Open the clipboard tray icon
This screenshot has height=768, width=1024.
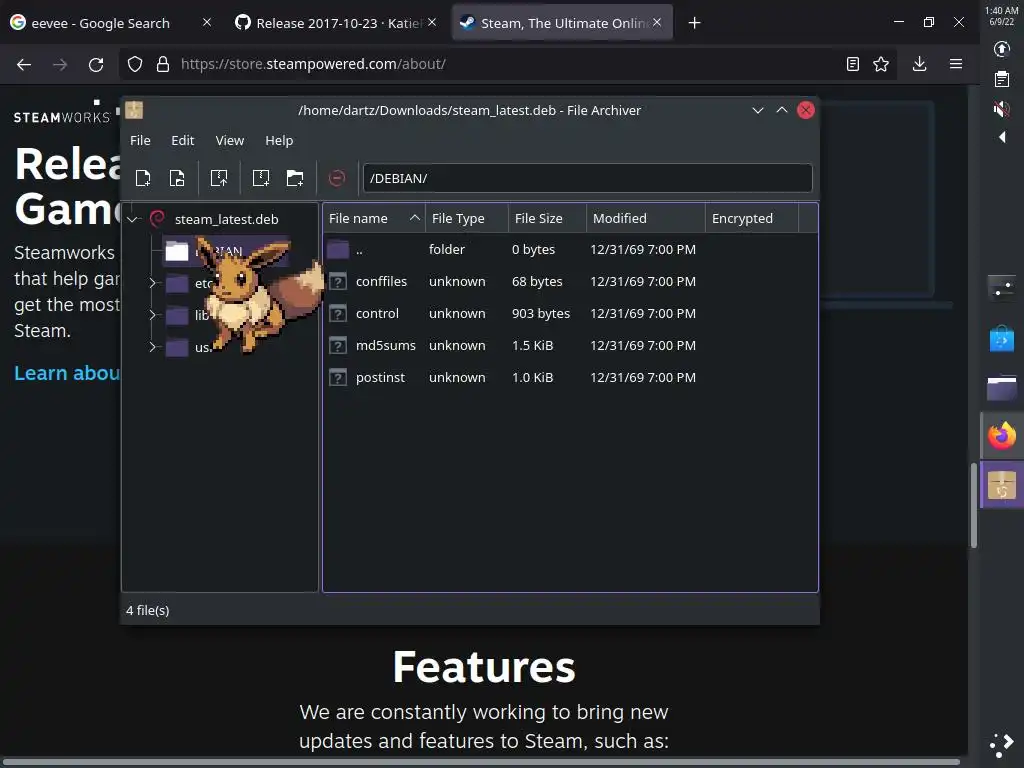point(1002,80)
